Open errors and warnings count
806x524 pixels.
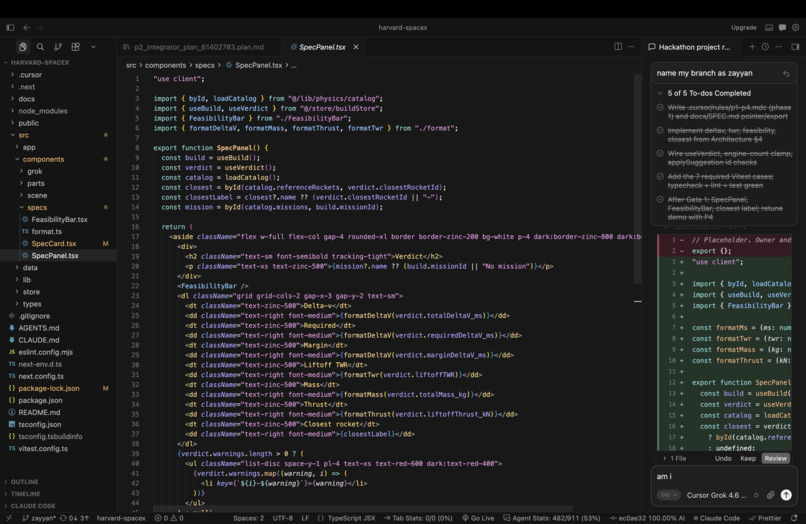[x=169, y=518]
